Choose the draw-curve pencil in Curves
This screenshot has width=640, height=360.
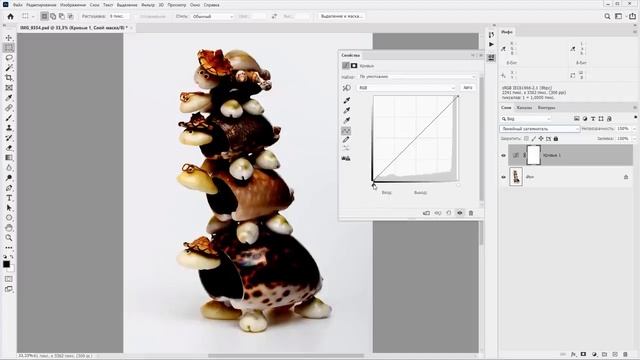click(346, 140)
